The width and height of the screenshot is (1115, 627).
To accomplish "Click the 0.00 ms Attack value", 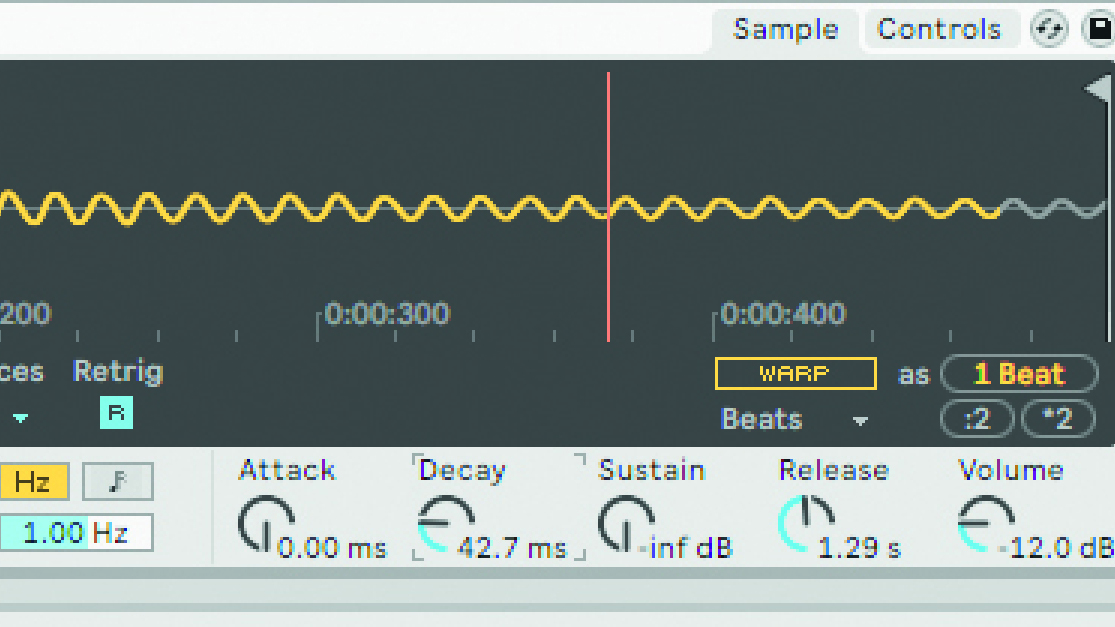I will point(332,548).
